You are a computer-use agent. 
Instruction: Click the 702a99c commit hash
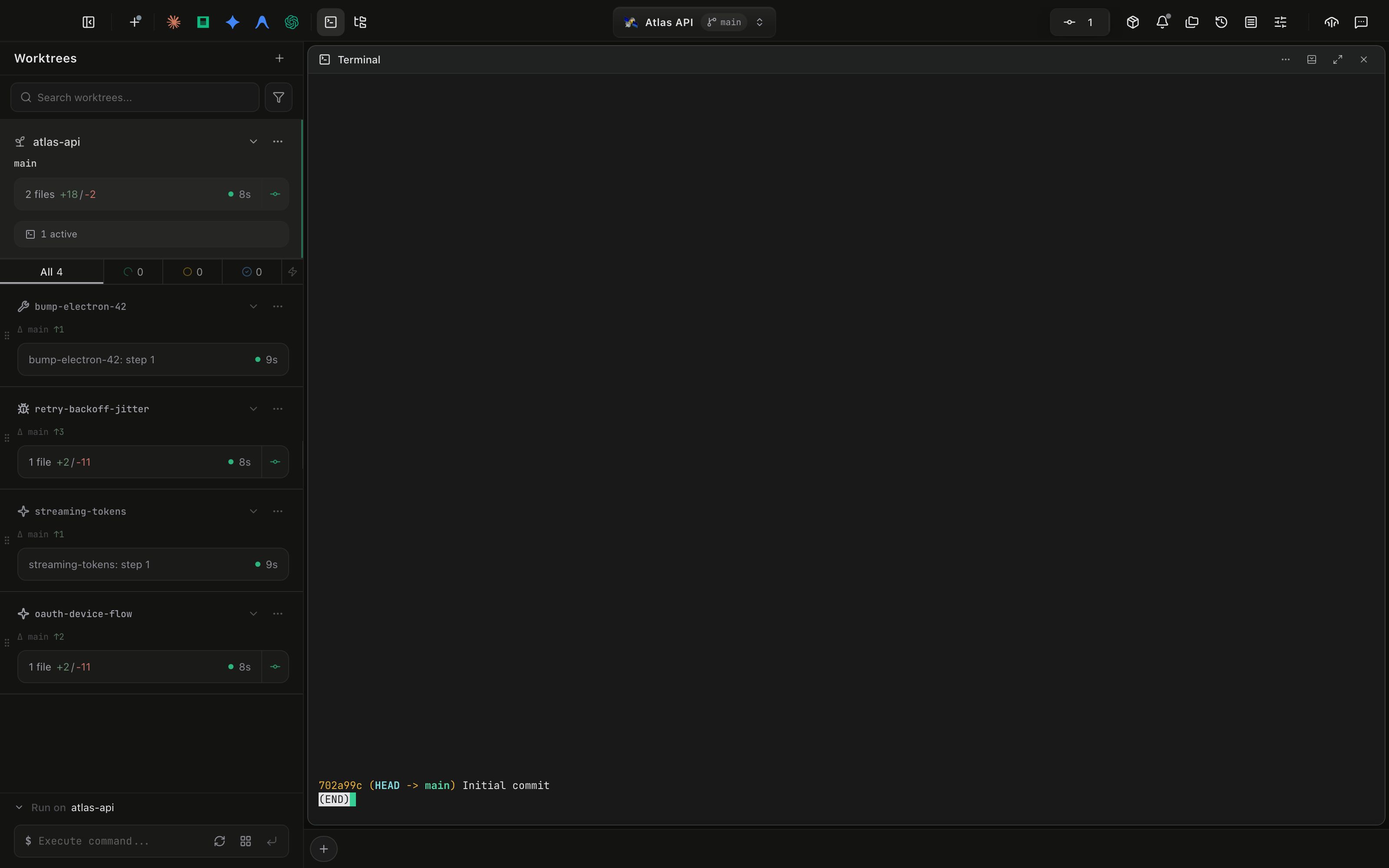click(340, 786)
